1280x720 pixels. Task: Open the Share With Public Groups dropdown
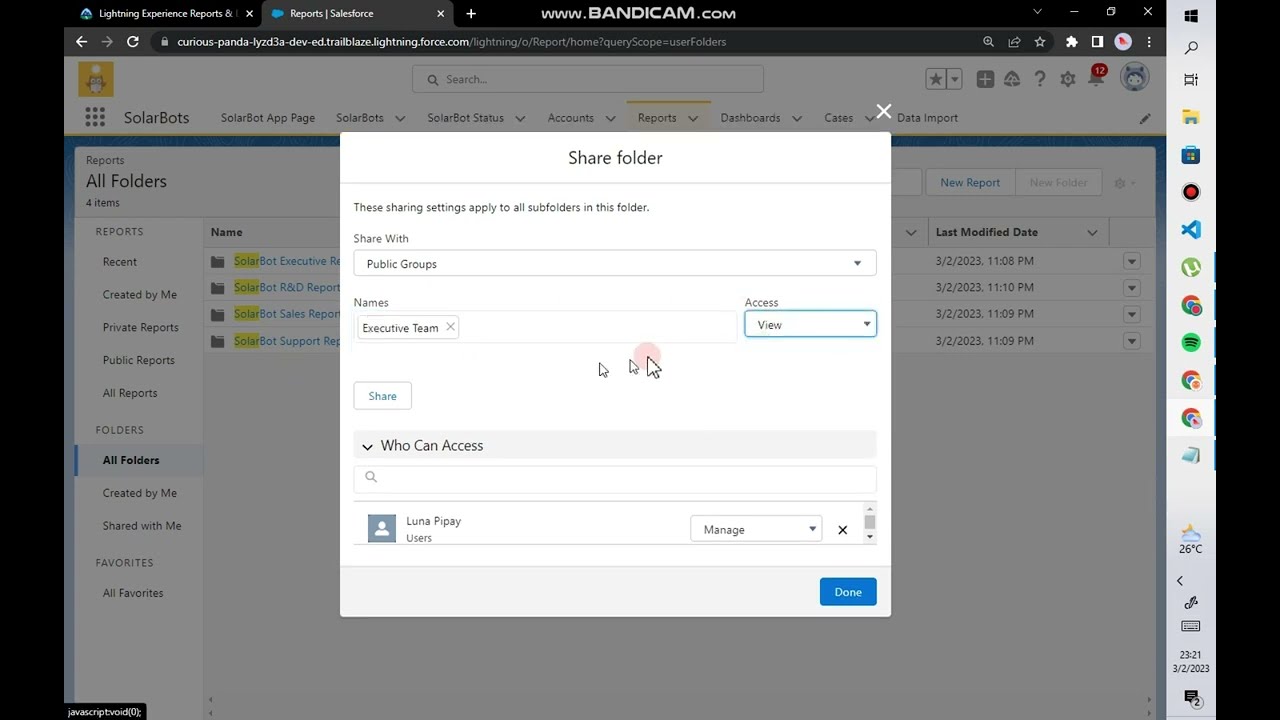[x=615, y=264]
